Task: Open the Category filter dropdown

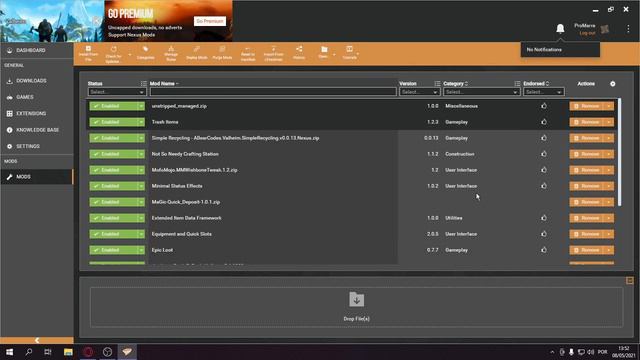Action: click(481, 92)
